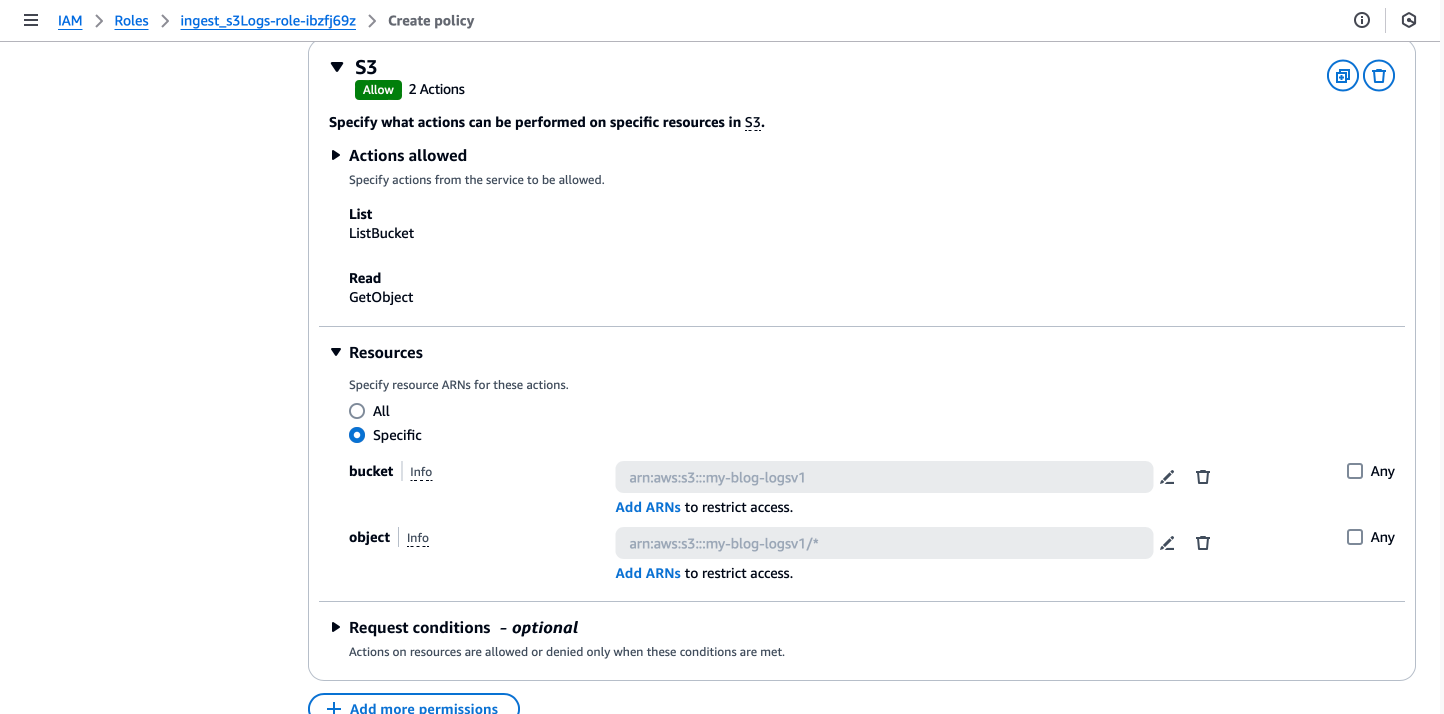Remove the bucket ARN using trash icon

pyautogui.click(x=1203, y=478)
